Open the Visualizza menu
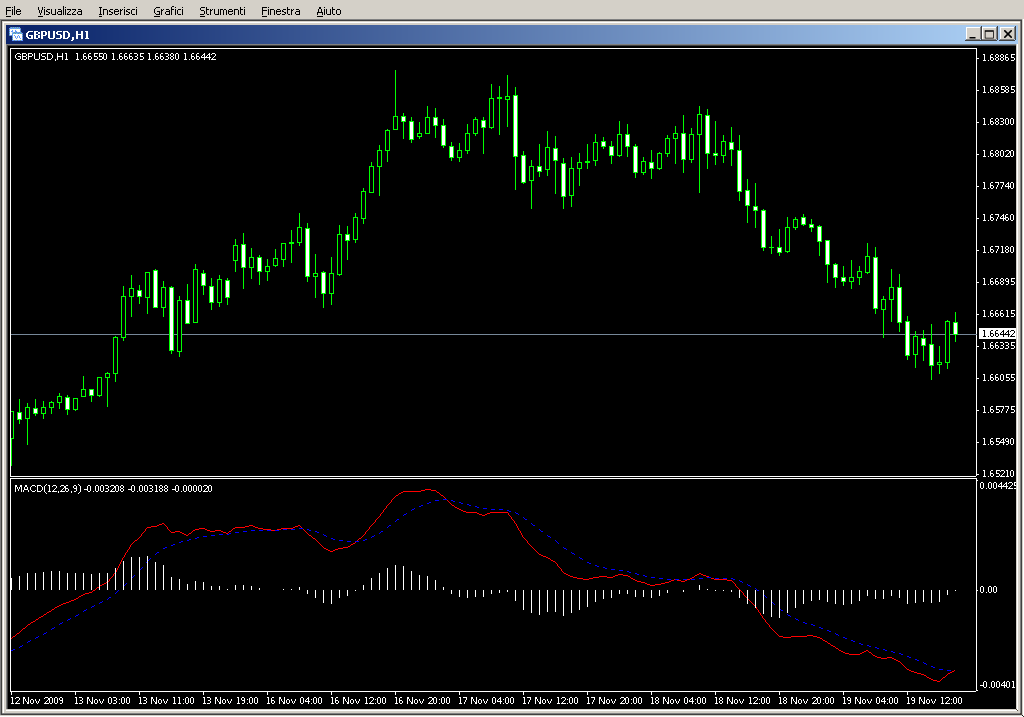The image size is (1024, 717). (x=59, y=11)
